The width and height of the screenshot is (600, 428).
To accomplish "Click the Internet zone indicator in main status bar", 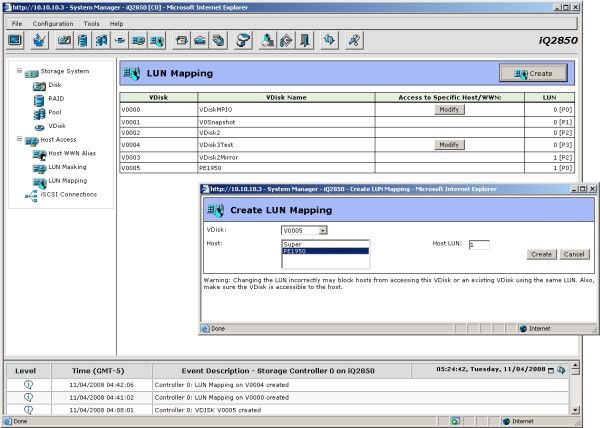I will (x=518, y=421).
